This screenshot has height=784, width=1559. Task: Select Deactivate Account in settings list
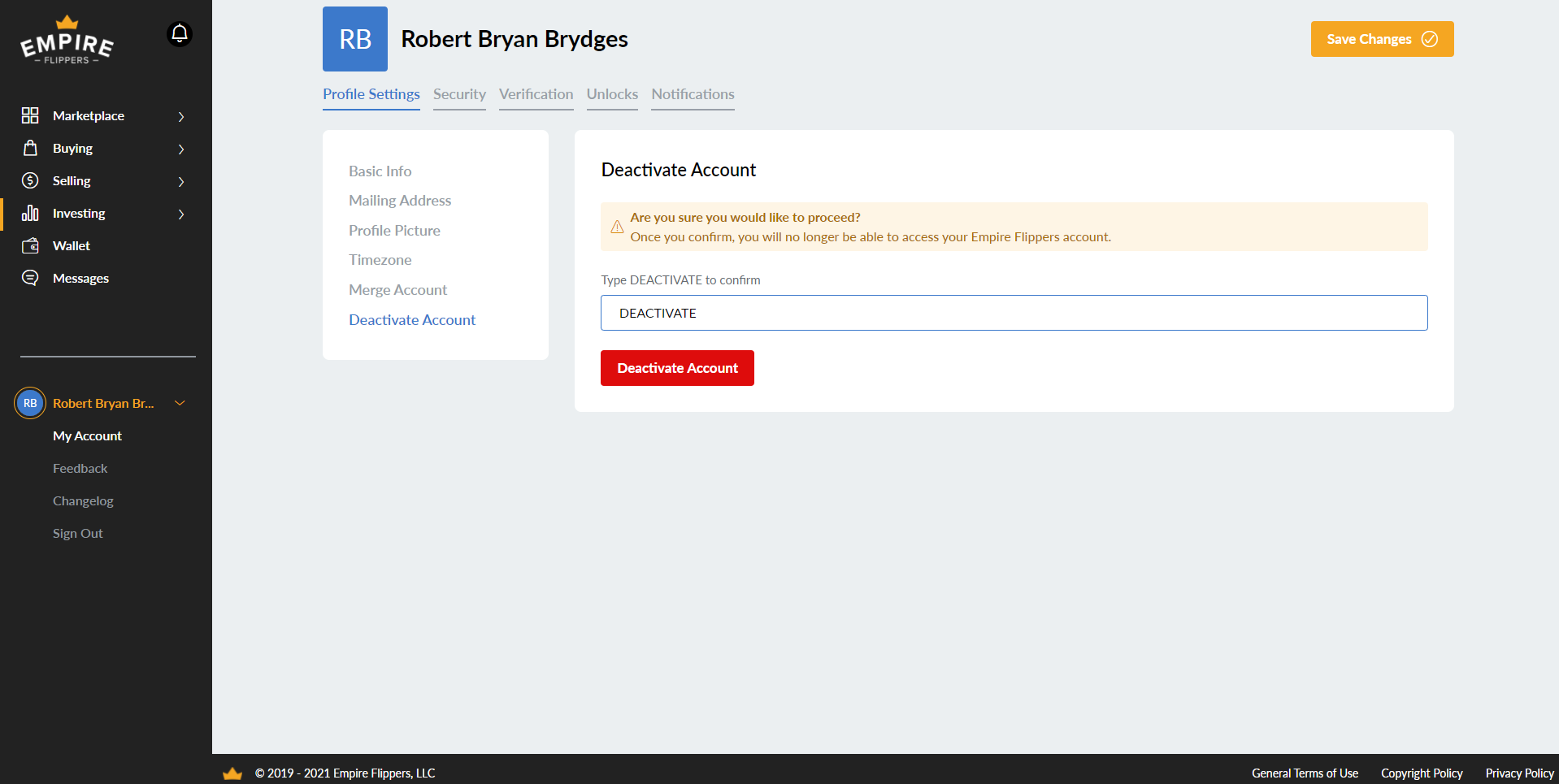tap(412, 320)
